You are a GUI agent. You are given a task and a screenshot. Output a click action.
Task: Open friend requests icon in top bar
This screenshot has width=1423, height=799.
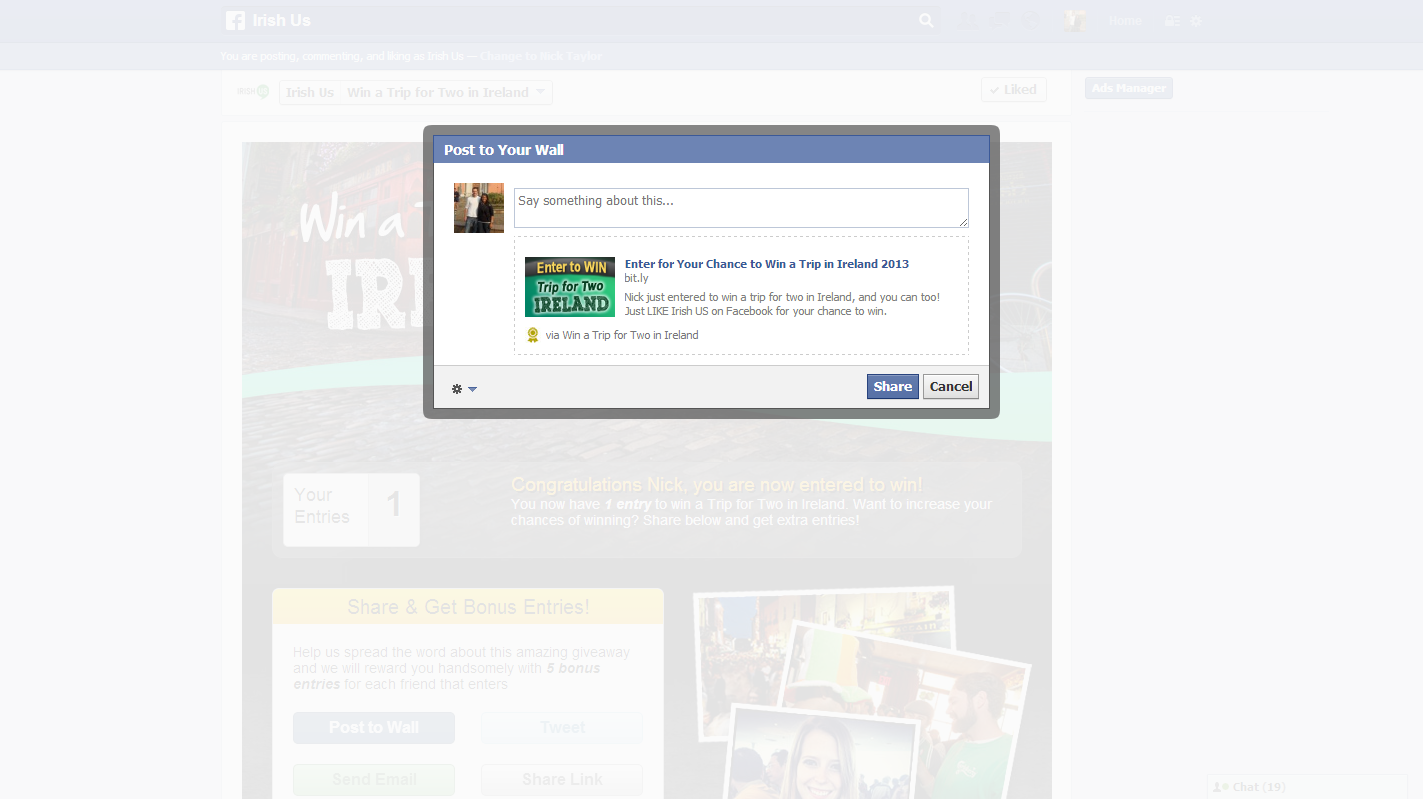(966, 20)
